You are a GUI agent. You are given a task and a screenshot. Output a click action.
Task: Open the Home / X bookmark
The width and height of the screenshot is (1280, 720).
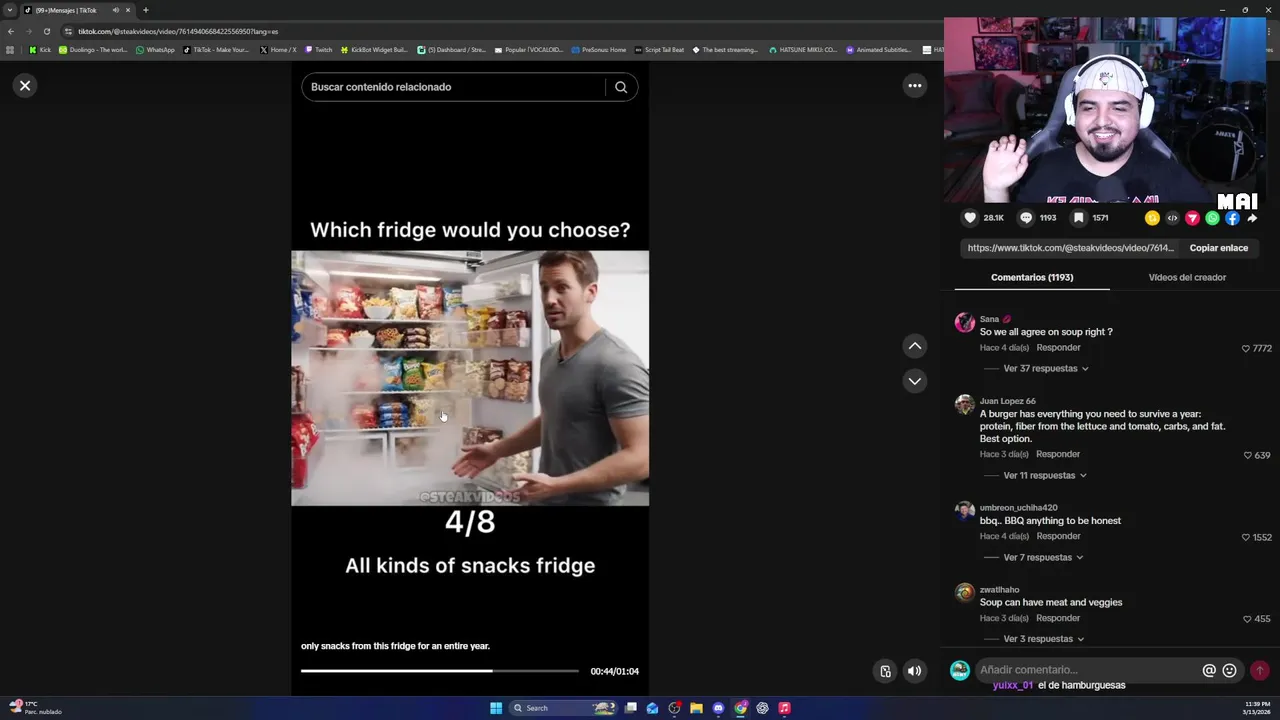[x=278, y=49]
